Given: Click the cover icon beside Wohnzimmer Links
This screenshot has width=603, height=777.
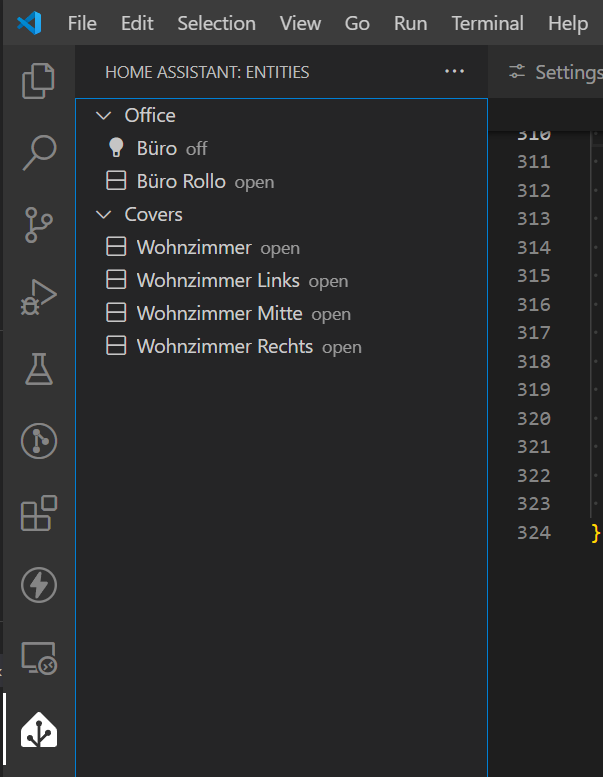Looking at the screenshot, I should pyautogui.click(x=116, y=280).
